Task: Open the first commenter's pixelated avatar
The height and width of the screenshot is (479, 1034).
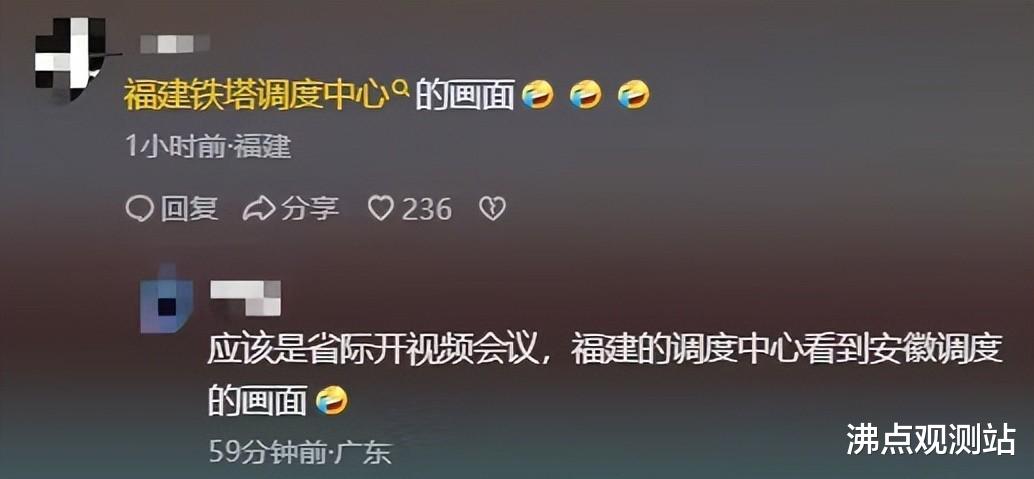Action: pyautogui.click(x=70, y=58)
